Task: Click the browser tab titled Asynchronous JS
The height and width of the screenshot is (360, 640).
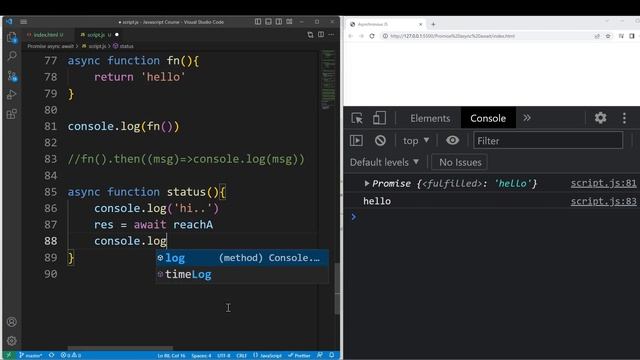Action: point(386,24)
